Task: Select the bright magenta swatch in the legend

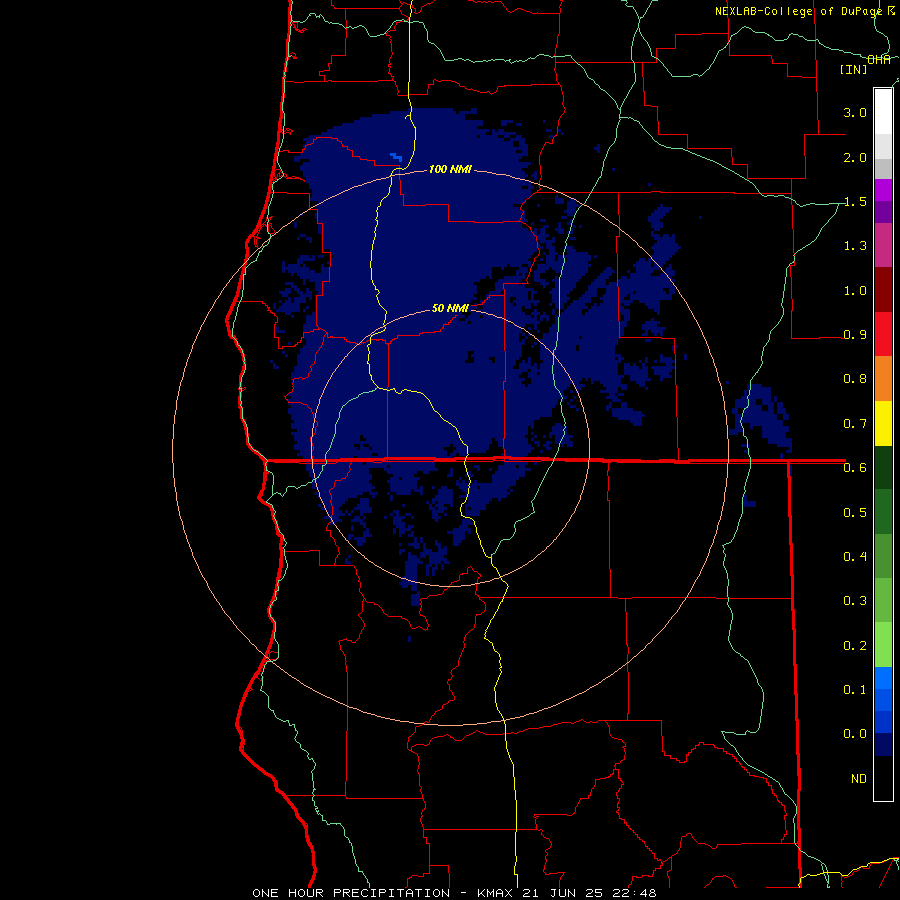Action: point(883,190)
